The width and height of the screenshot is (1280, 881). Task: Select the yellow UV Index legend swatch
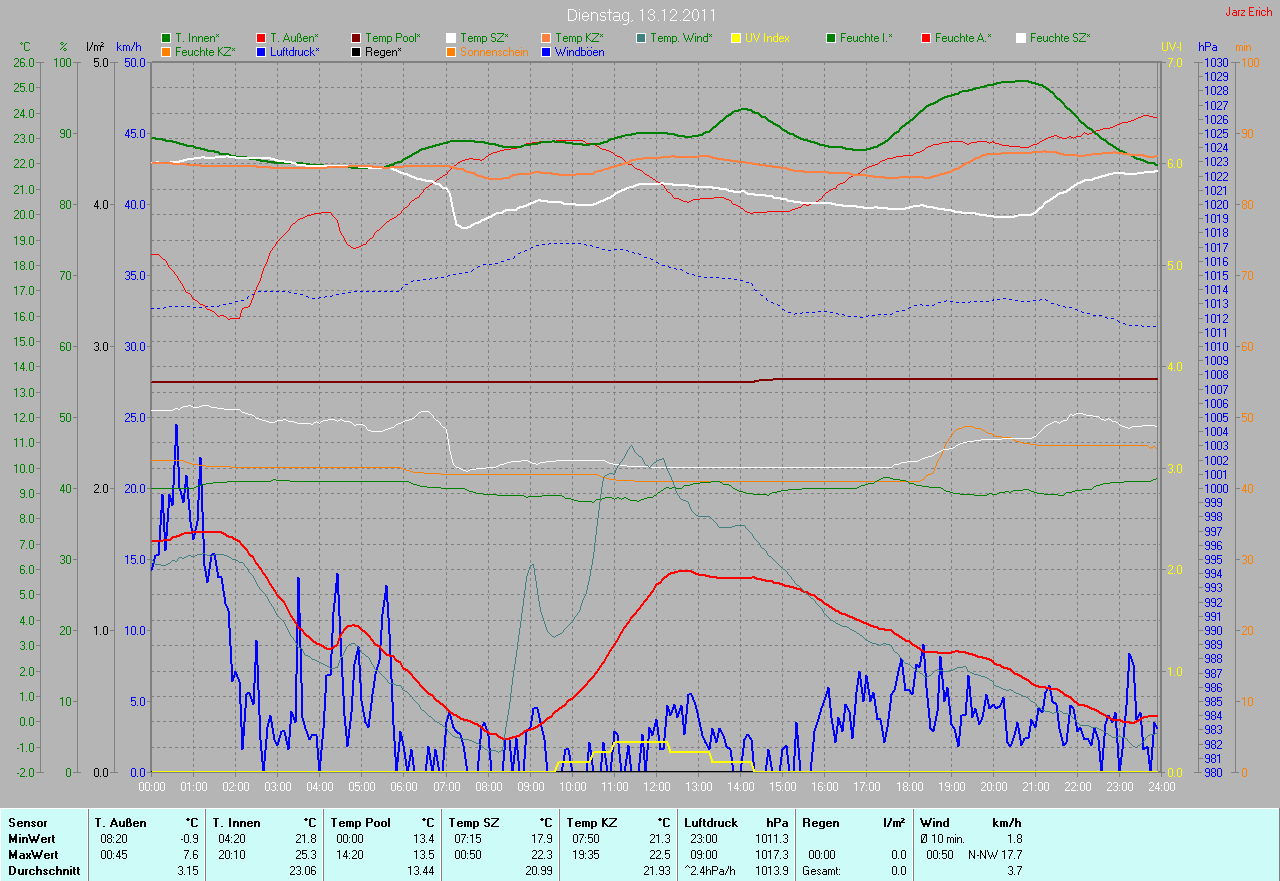[736, 38]
